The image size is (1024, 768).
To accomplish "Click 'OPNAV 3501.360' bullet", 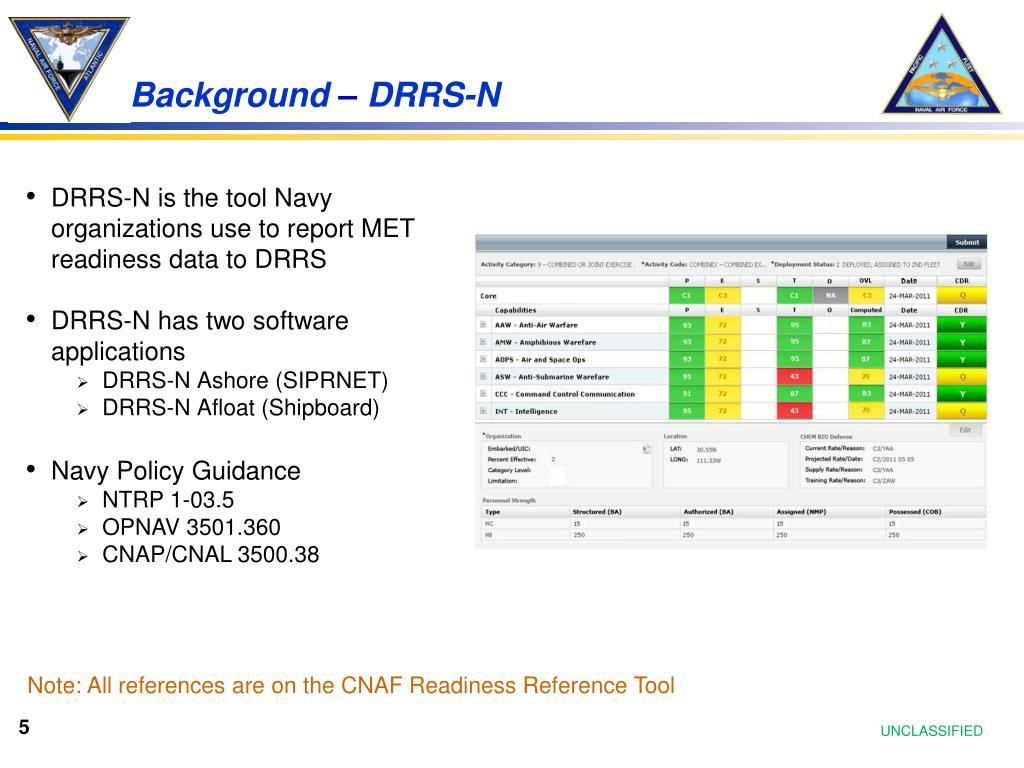I will click(191, 527).
